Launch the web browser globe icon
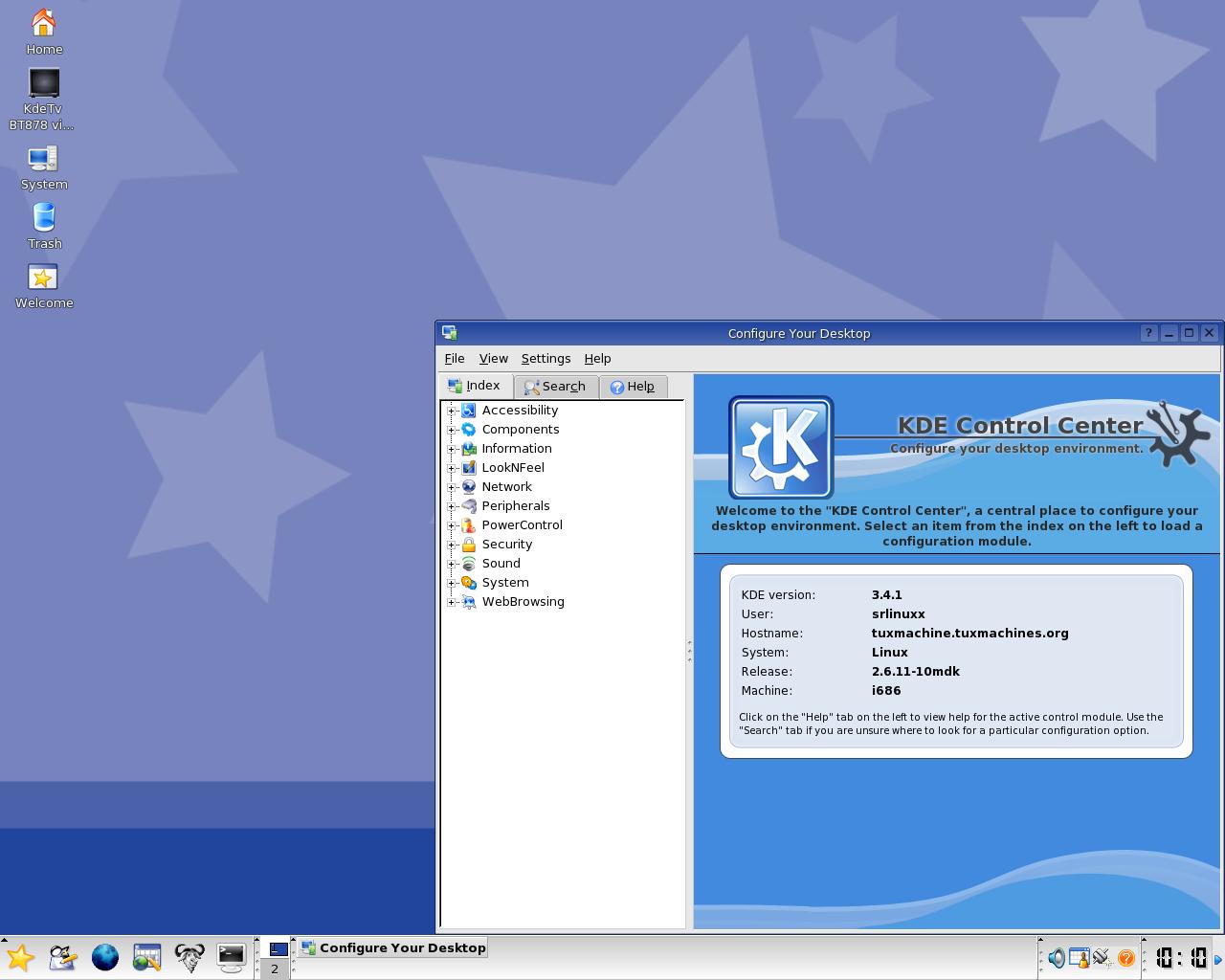 click(x=105, y=957)
